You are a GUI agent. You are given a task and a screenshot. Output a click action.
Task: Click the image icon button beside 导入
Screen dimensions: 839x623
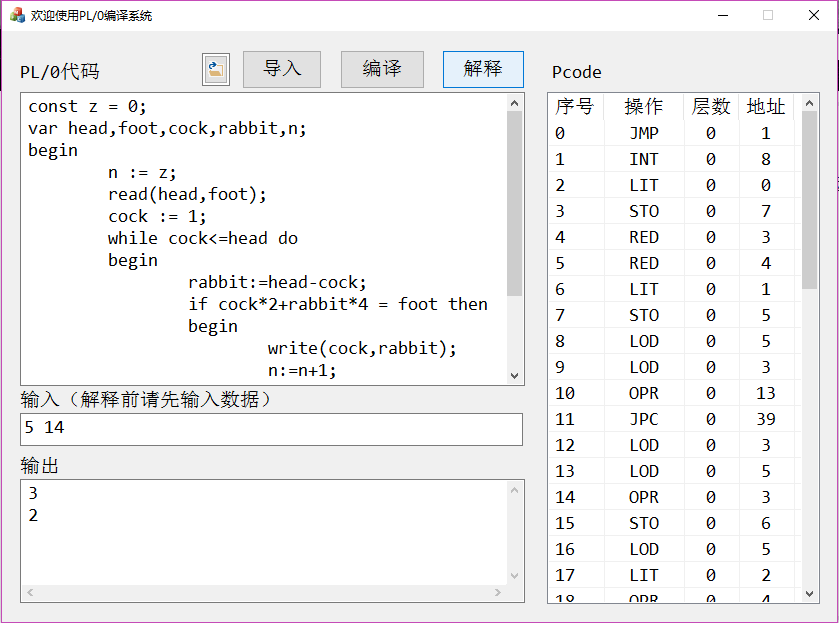point(216,69)
